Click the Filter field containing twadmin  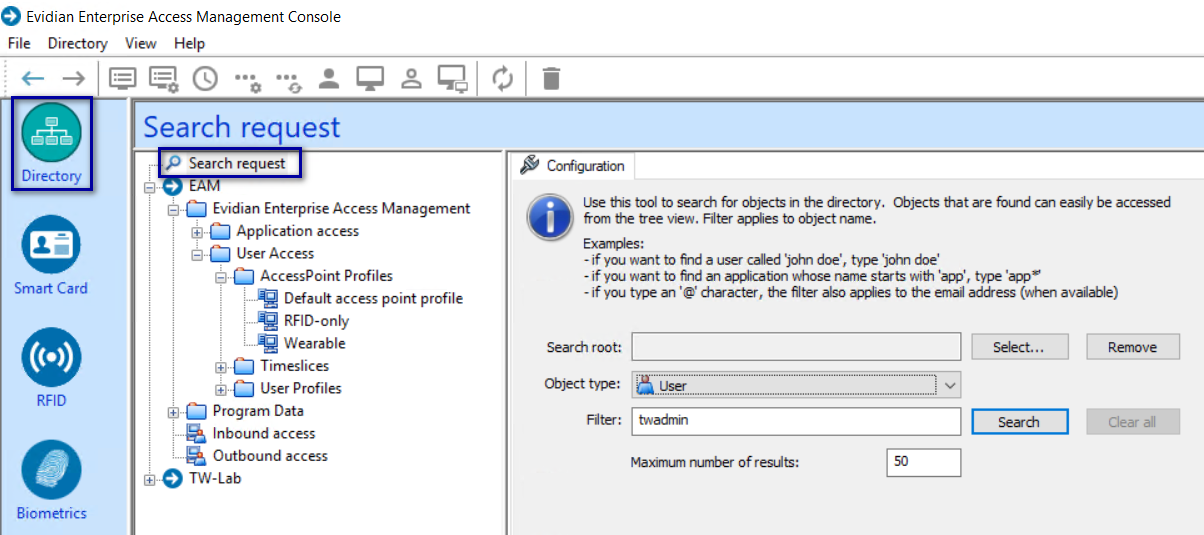click(x=796, y=421)
